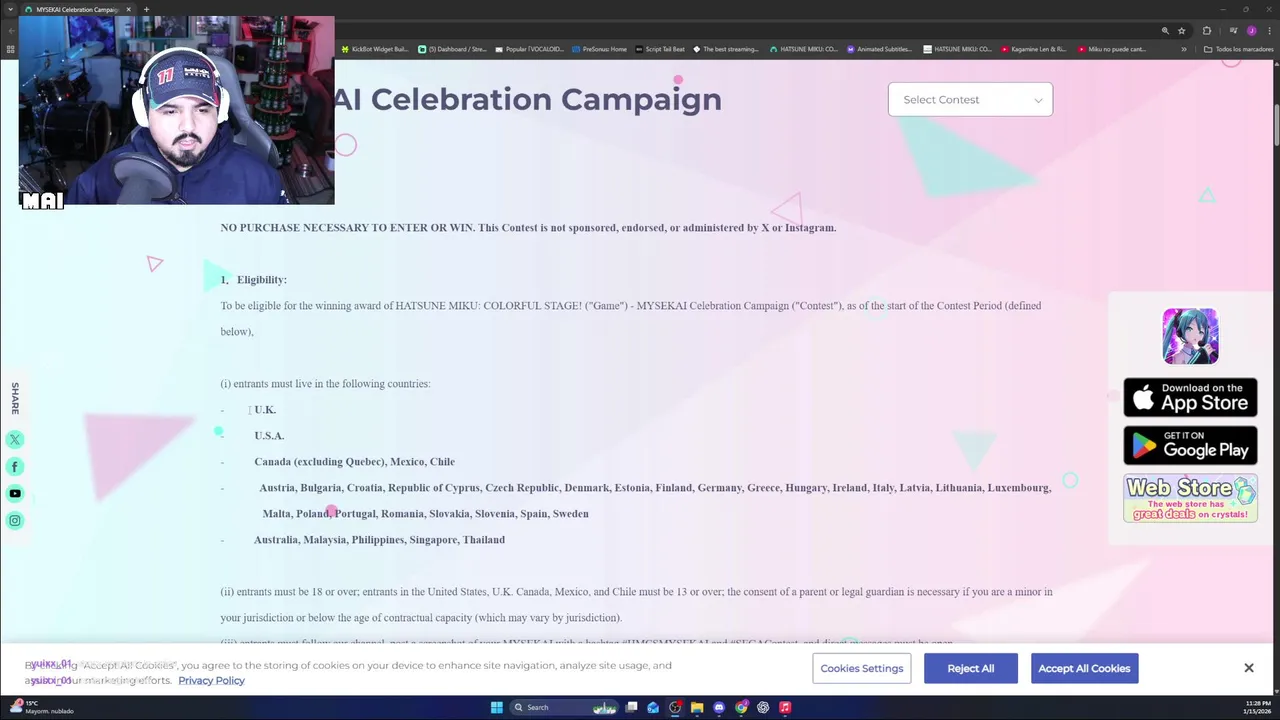1280x720 pixels.
Task: Click 'Canada (excluding Quebec), Mexico, Chile' text
Action: point(354,462)
